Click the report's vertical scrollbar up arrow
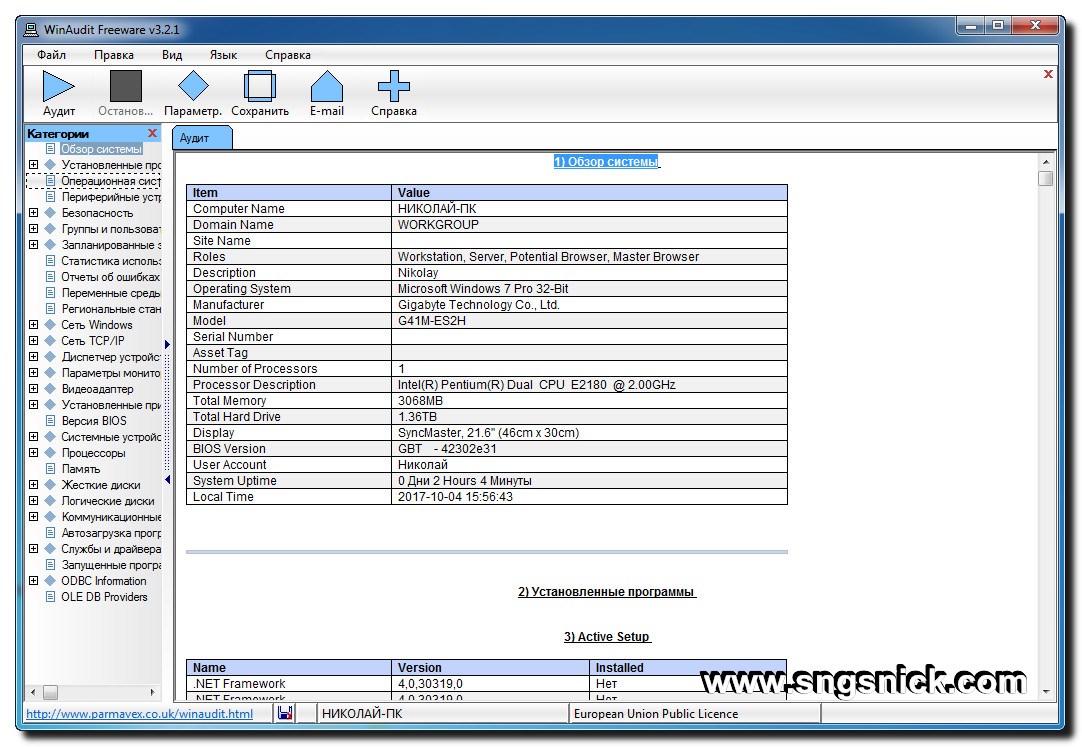This screenshot has height=747, width=1082. (x=1046, y=162)
